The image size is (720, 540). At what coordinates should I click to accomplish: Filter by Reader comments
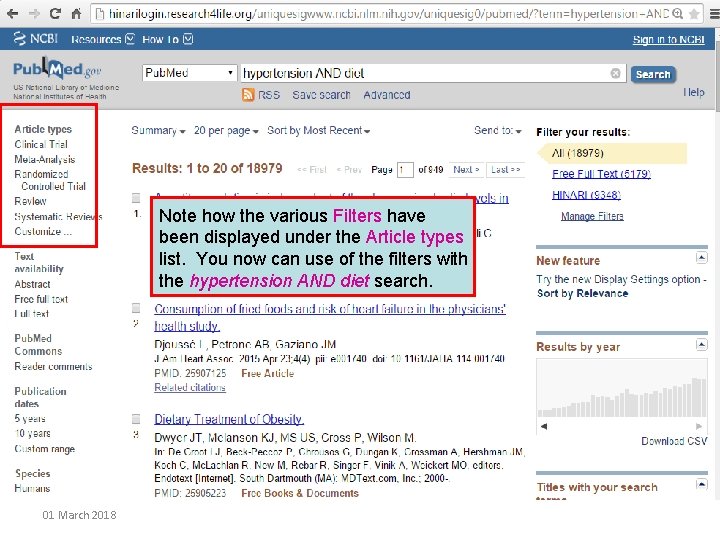53,366
